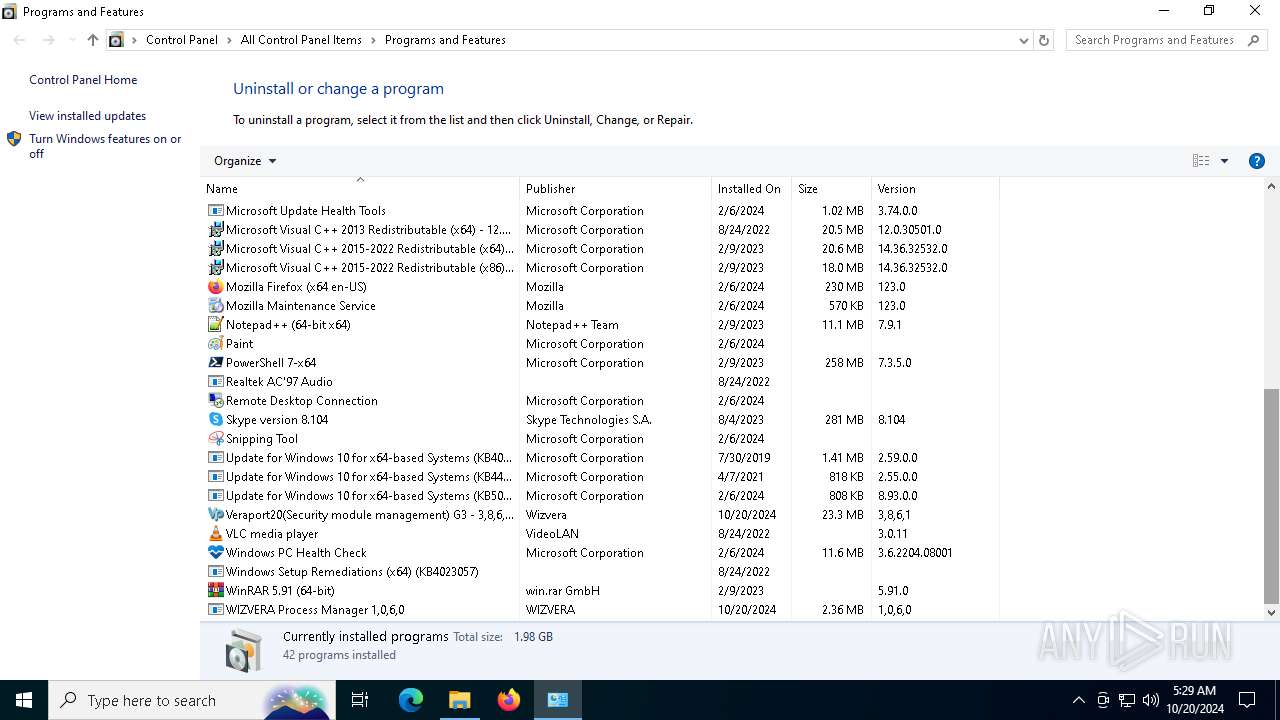Select the VLC media player cone icon
The height and width of the screenshot is (720, 1280).
(215, 534)
